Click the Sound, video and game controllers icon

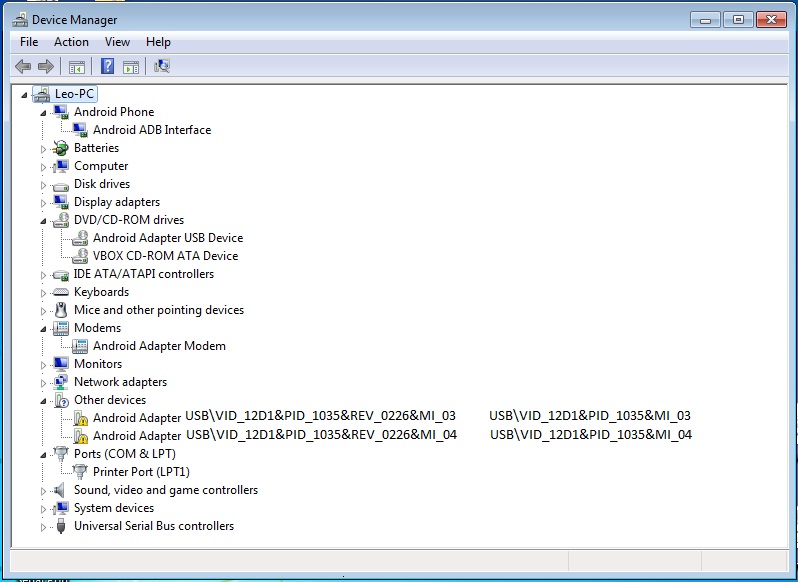point(60,490)
